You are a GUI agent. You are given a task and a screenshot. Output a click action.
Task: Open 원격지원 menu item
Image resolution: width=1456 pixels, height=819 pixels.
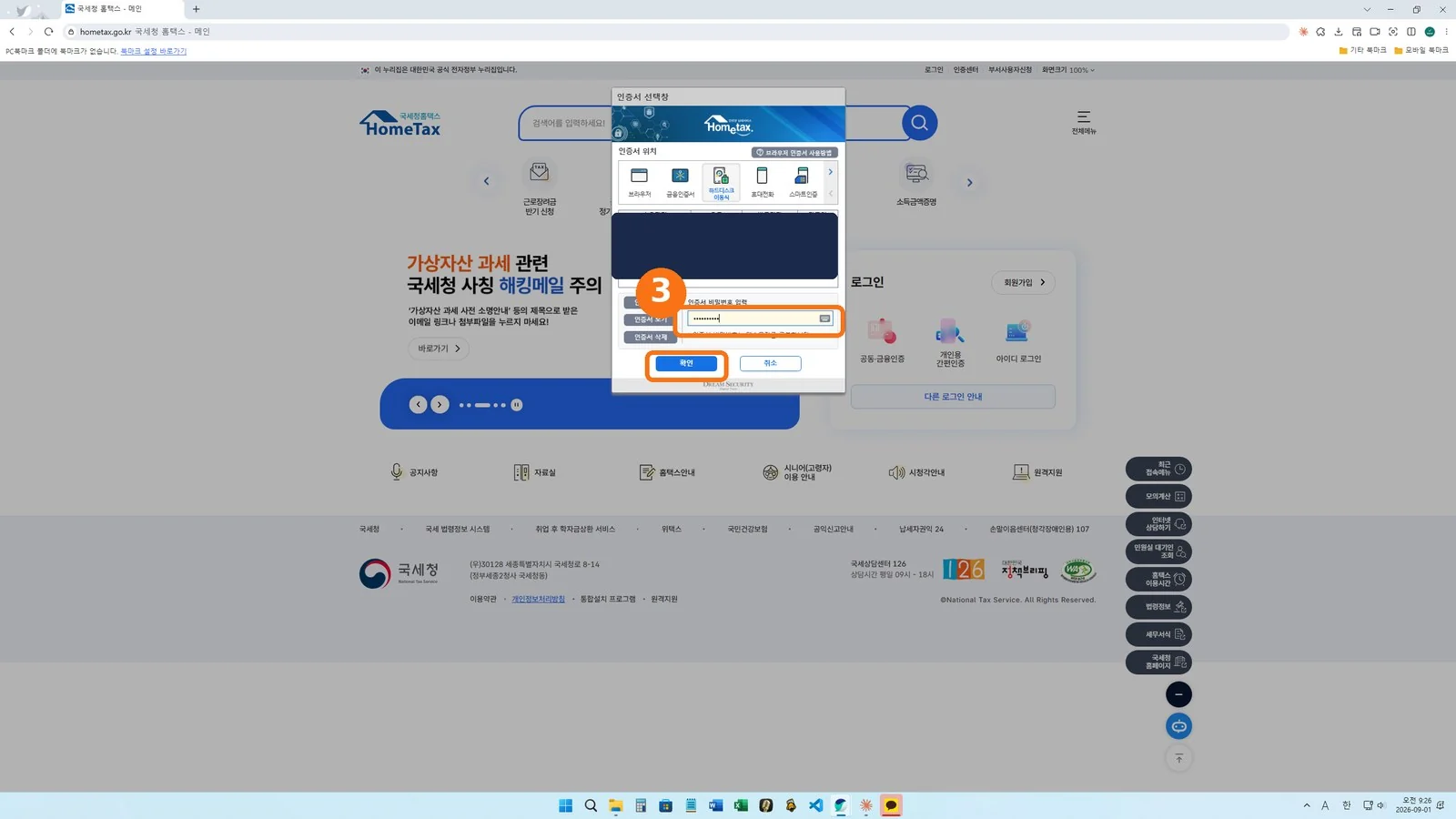(1038, 472)
